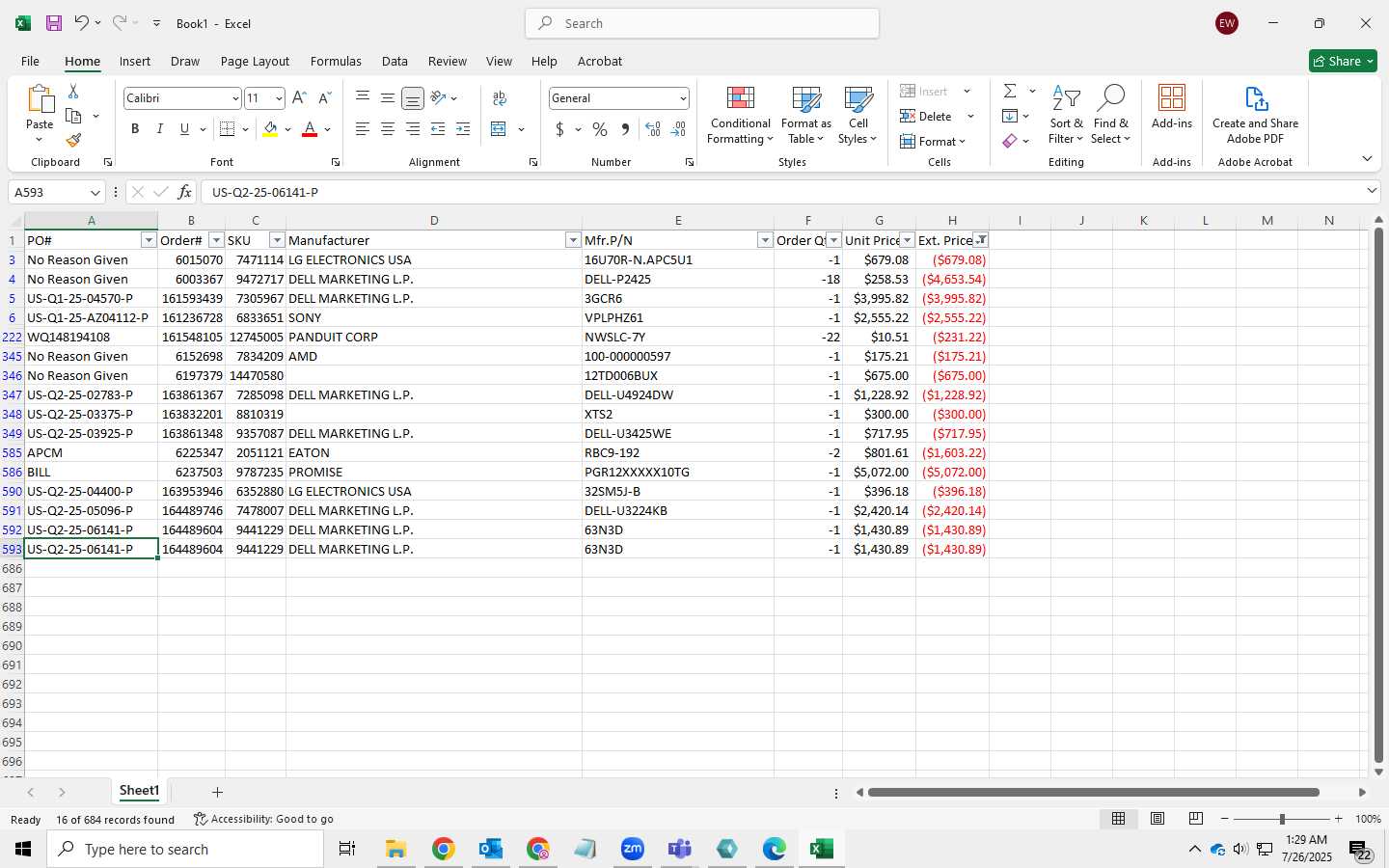Click Conditional Formatting icon
1389x868 pixels.
tap(740, 115)
